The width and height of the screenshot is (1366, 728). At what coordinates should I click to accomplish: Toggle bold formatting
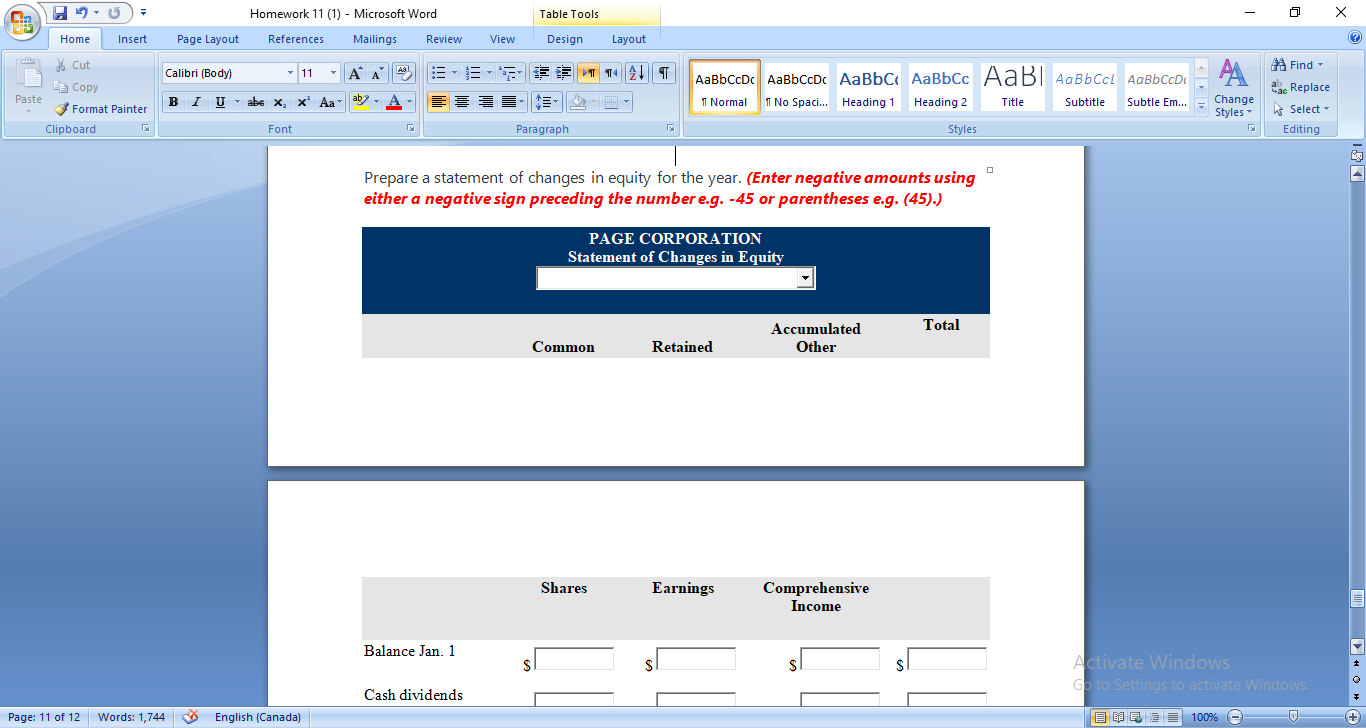pos(172,102)
